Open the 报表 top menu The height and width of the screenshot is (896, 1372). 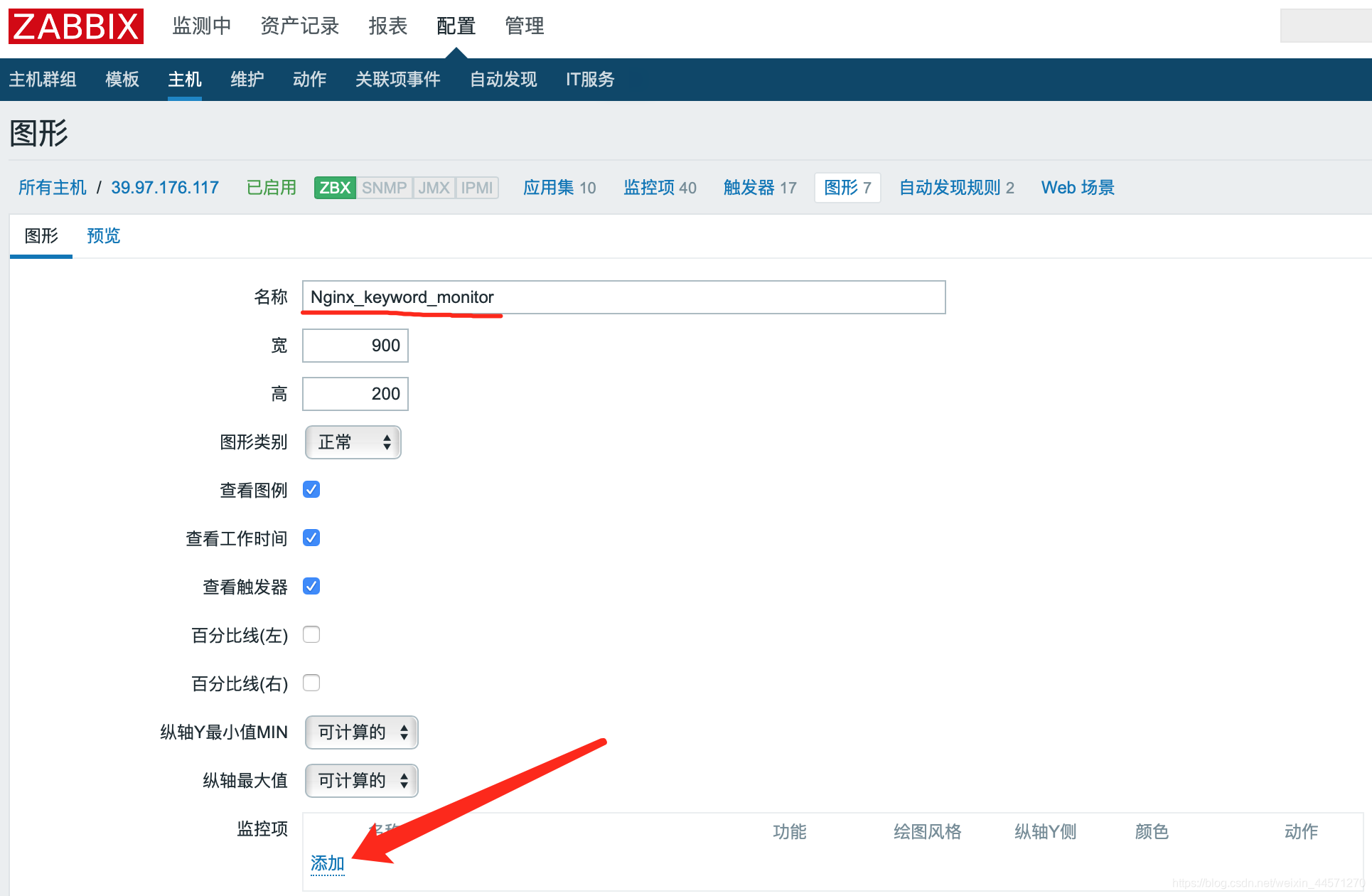pos(388,26)
